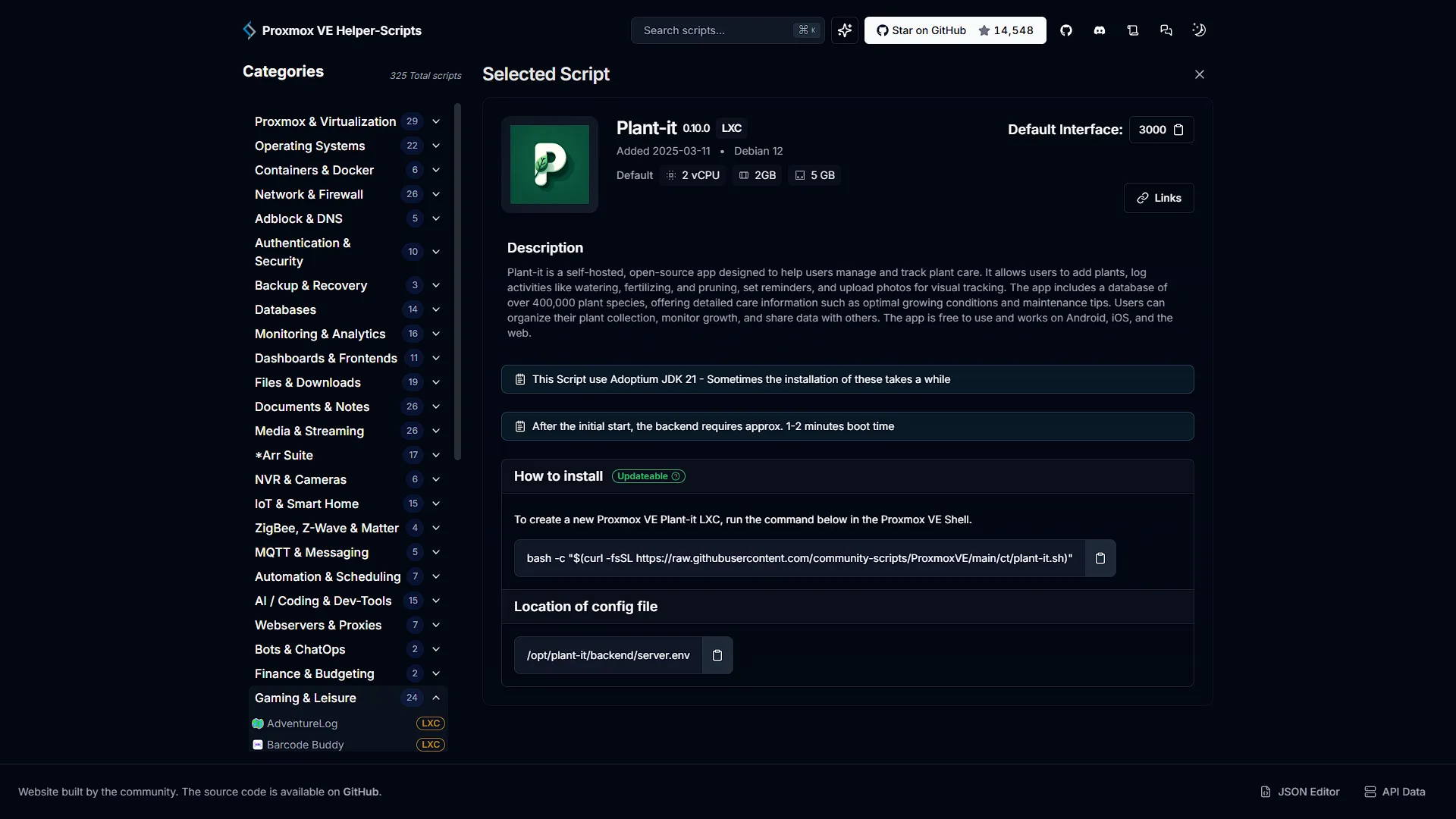Viewport: 1456px width, 819px height.
Task: Copy default interface port 3000
Action: tap(1178, 130)
